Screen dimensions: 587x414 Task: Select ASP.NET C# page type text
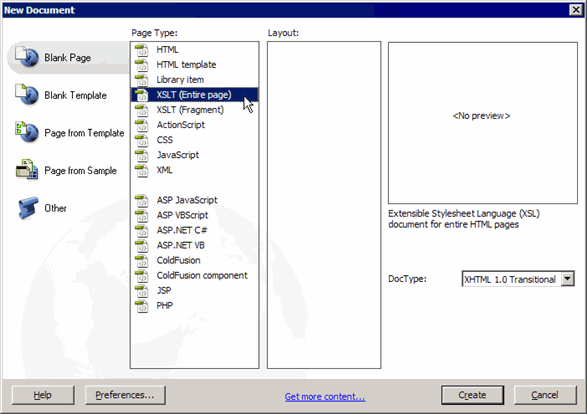coord(182,230)
